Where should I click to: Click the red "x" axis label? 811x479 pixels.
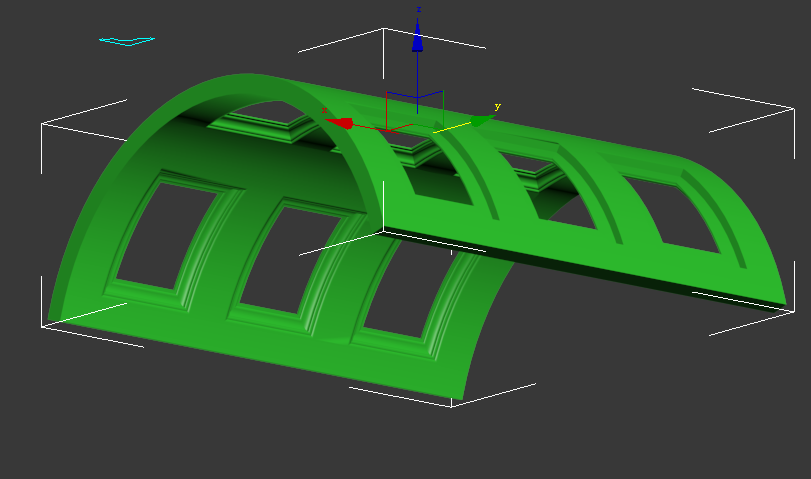coord(325,109)
